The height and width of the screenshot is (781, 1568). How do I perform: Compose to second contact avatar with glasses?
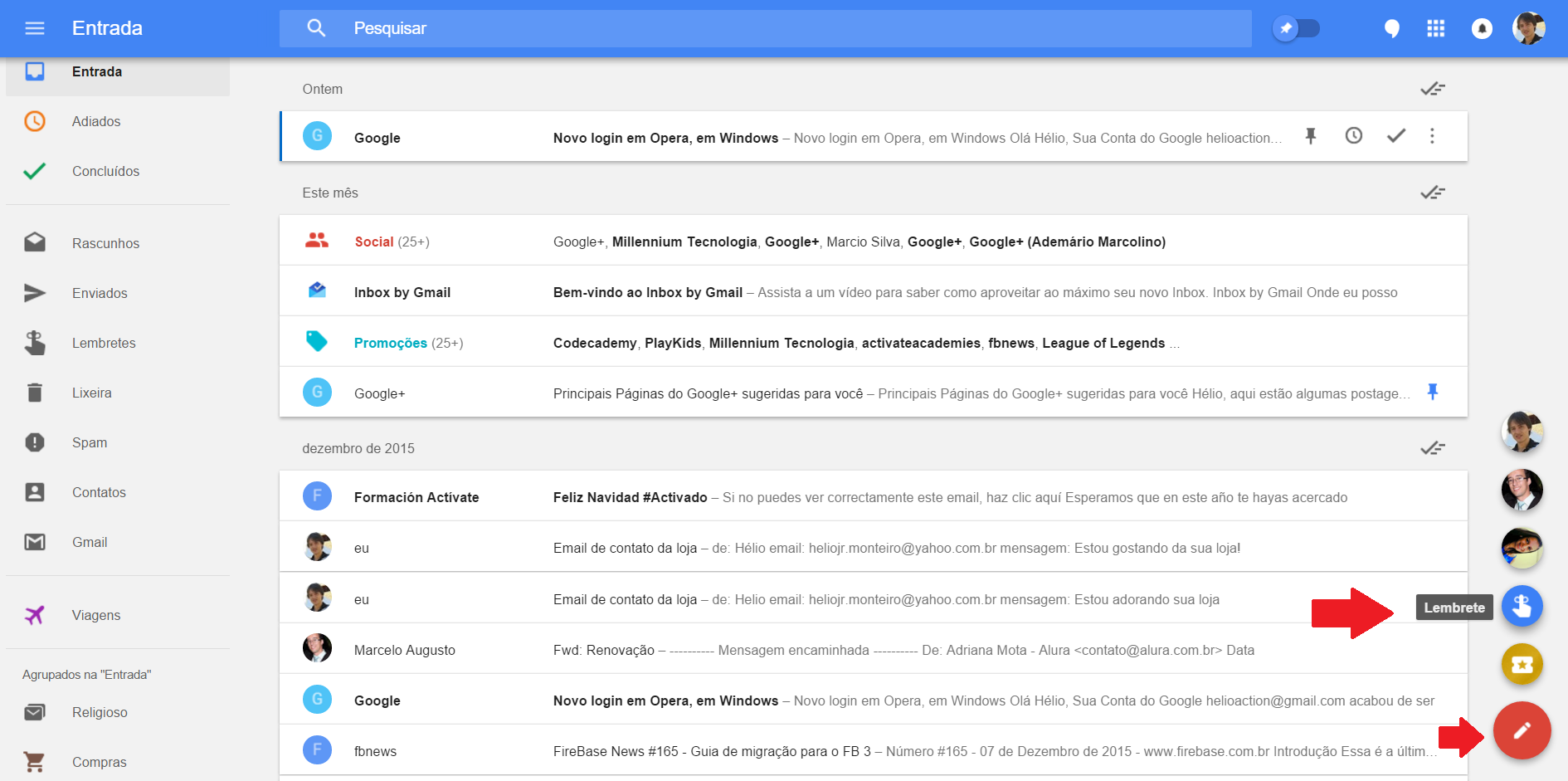(x=1522, y=490)
